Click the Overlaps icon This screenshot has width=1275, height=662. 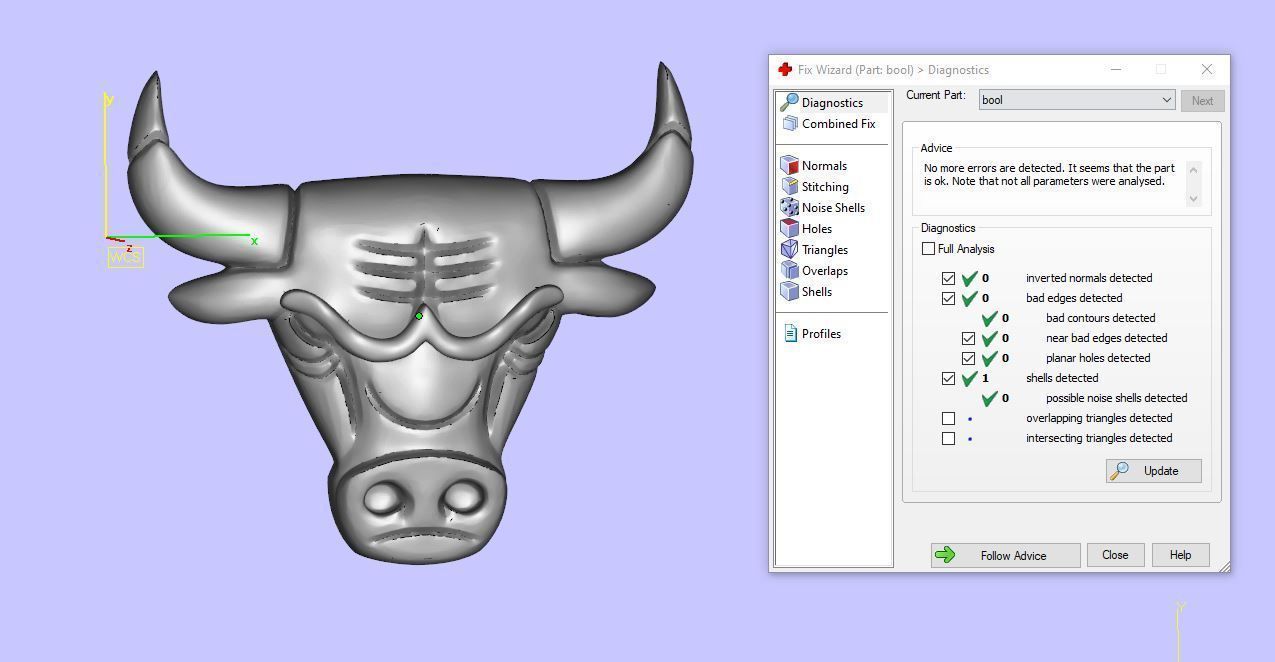point(789,271)
